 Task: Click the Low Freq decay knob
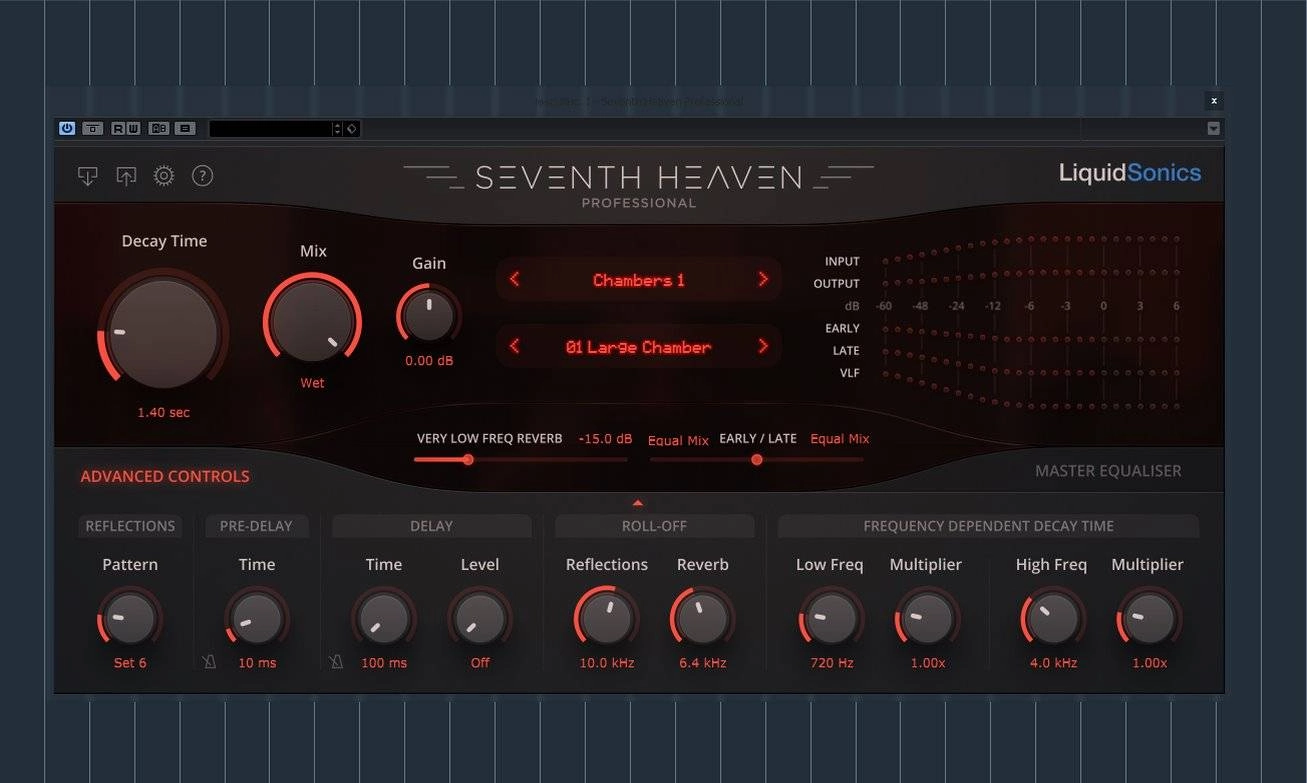click(830, 618)
